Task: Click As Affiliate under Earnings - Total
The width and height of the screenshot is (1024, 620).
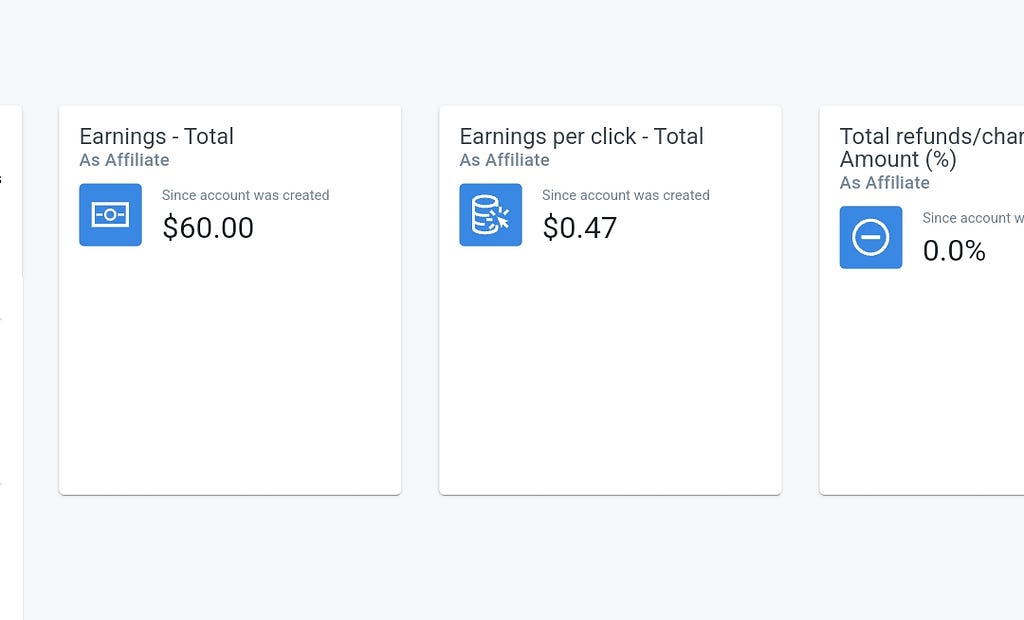Action: (124, 160)
